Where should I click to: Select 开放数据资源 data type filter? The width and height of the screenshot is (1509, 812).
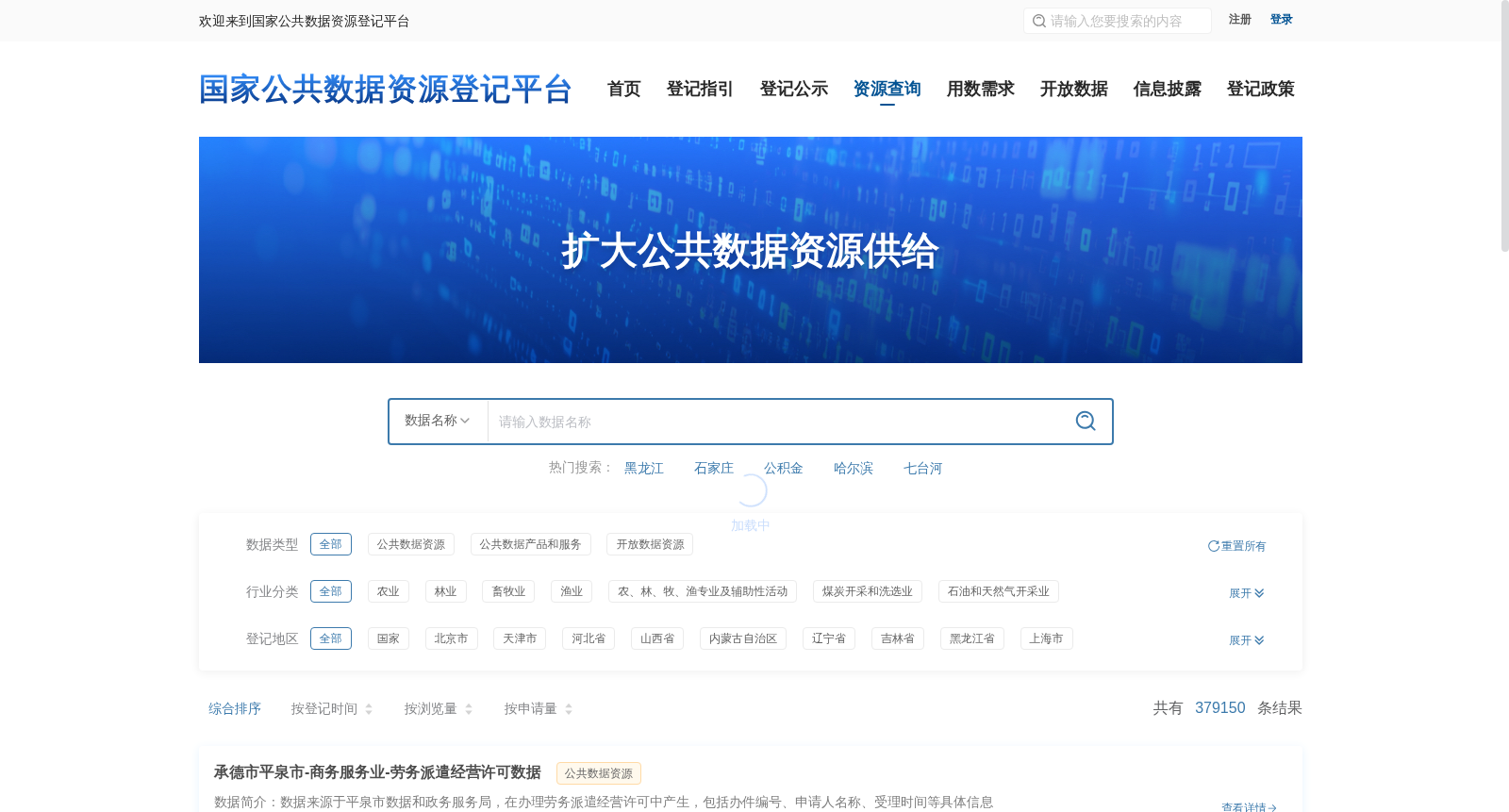[650, 544]
